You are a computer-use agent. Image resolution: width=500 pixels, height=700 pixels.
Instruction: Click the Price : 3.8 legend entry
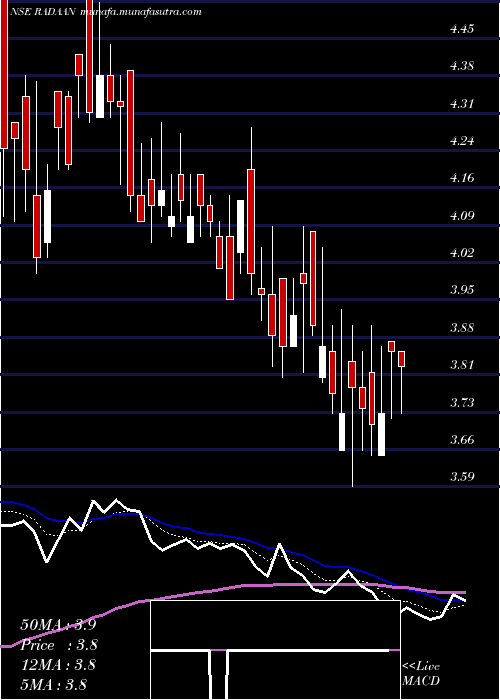[x=59, y=645]
